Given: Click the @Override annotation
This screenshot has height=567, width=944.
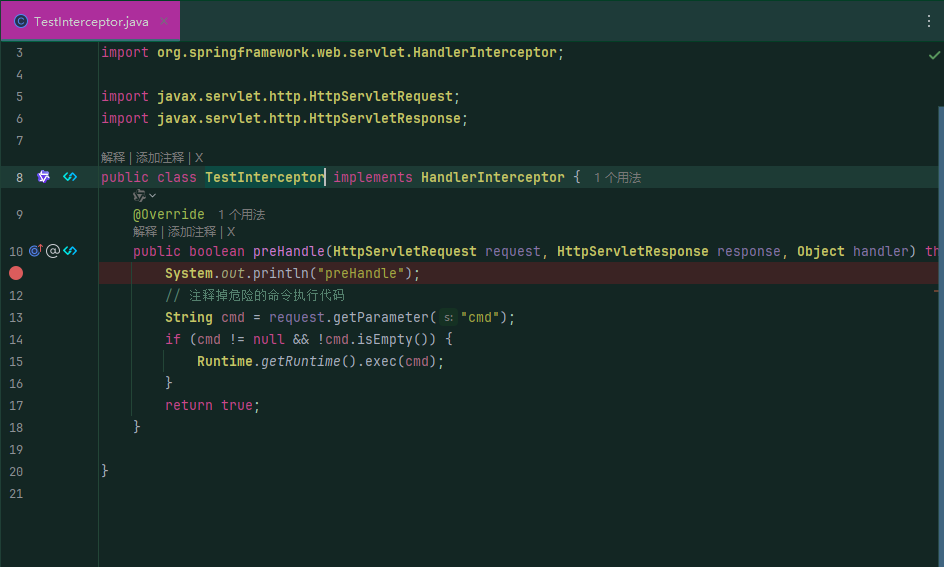Looking at the screenshot, I should [x=169, y=215].
